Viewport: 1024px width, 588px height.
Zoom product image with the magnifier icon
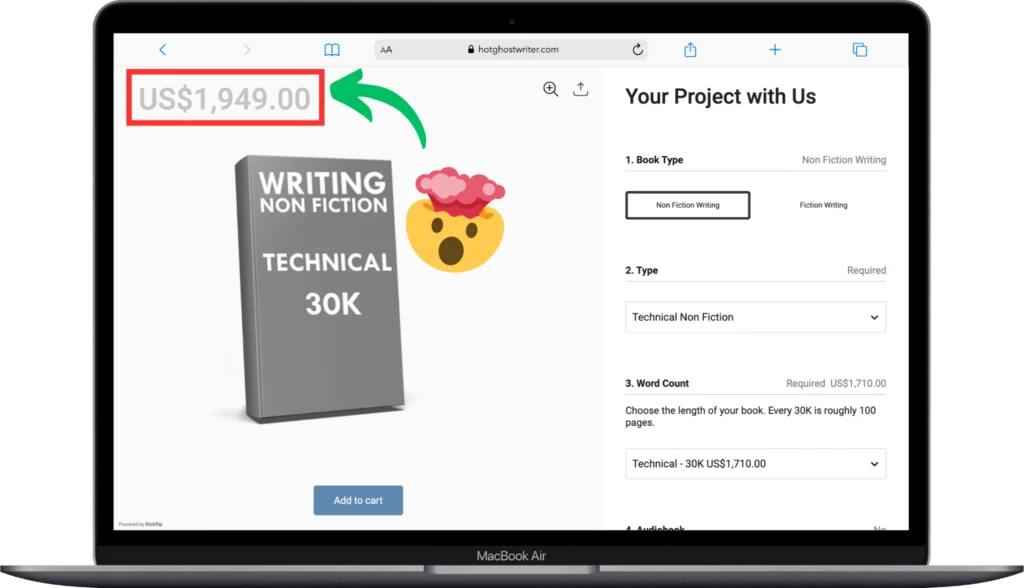pos(551,90)
